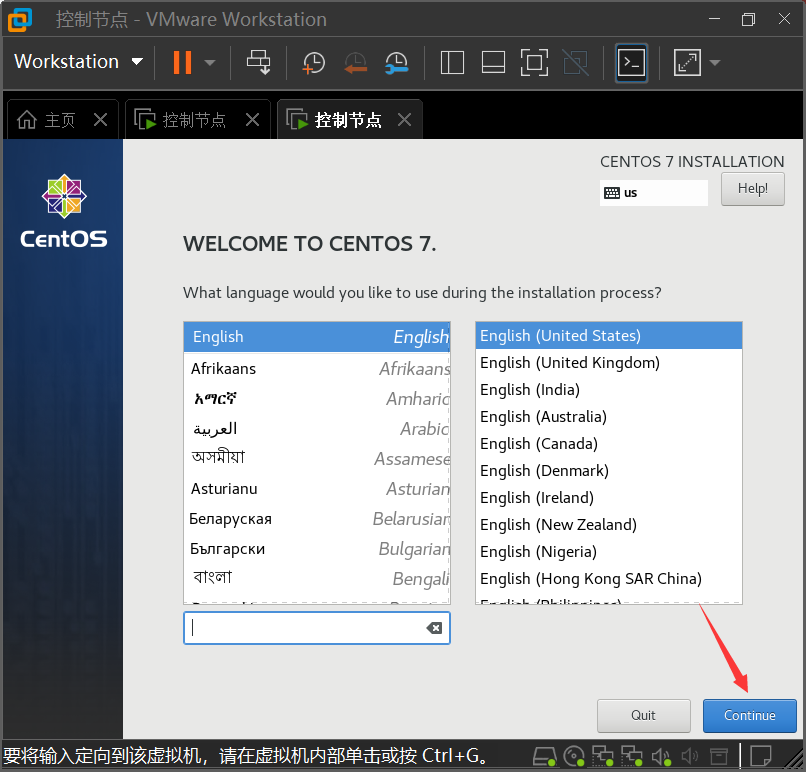Choose English (Nigeria) locale
This screenshot has height=772, width=806.
609,552
